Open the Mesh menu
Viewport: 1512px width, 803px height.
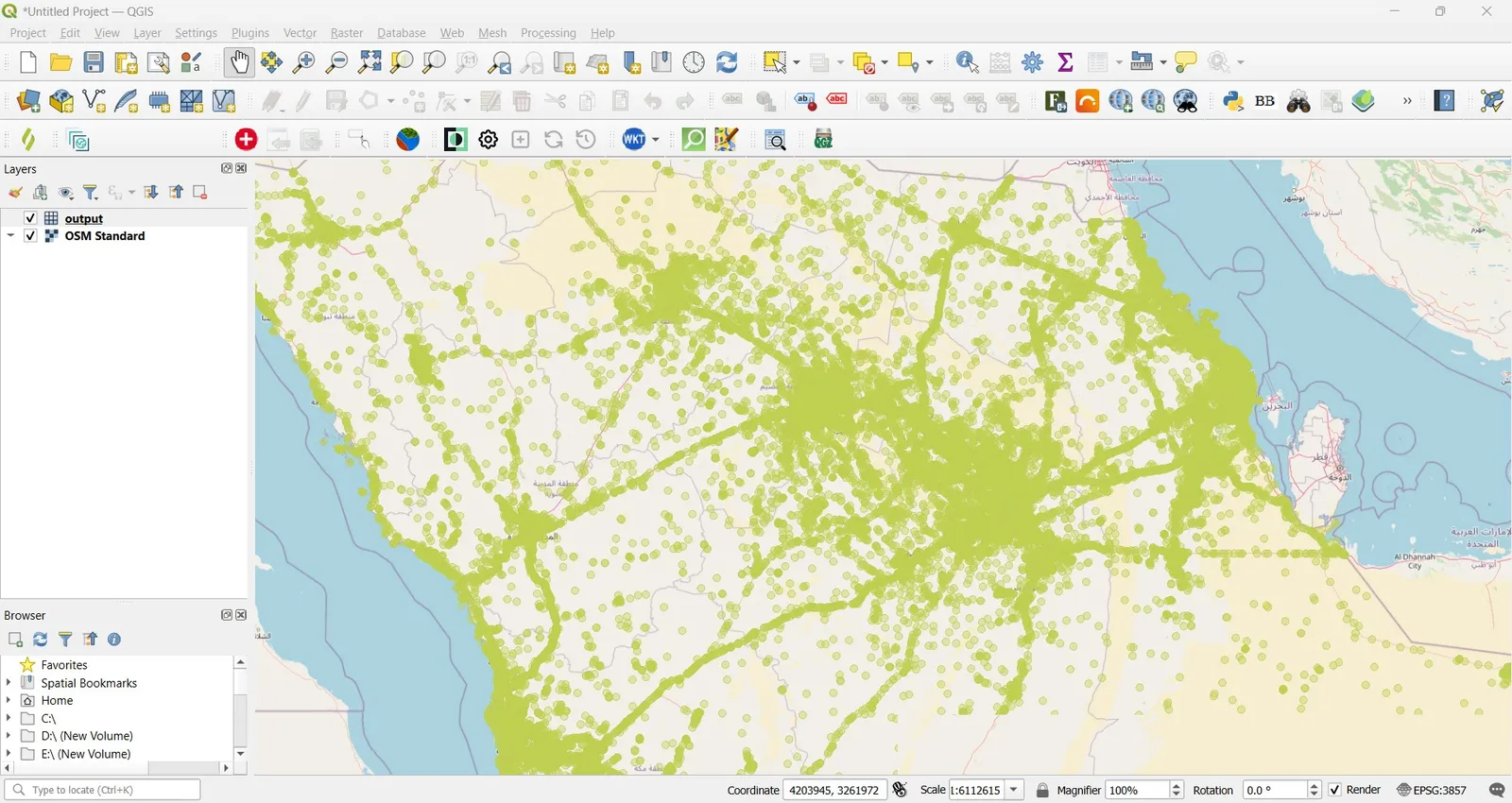click(492, 33)
